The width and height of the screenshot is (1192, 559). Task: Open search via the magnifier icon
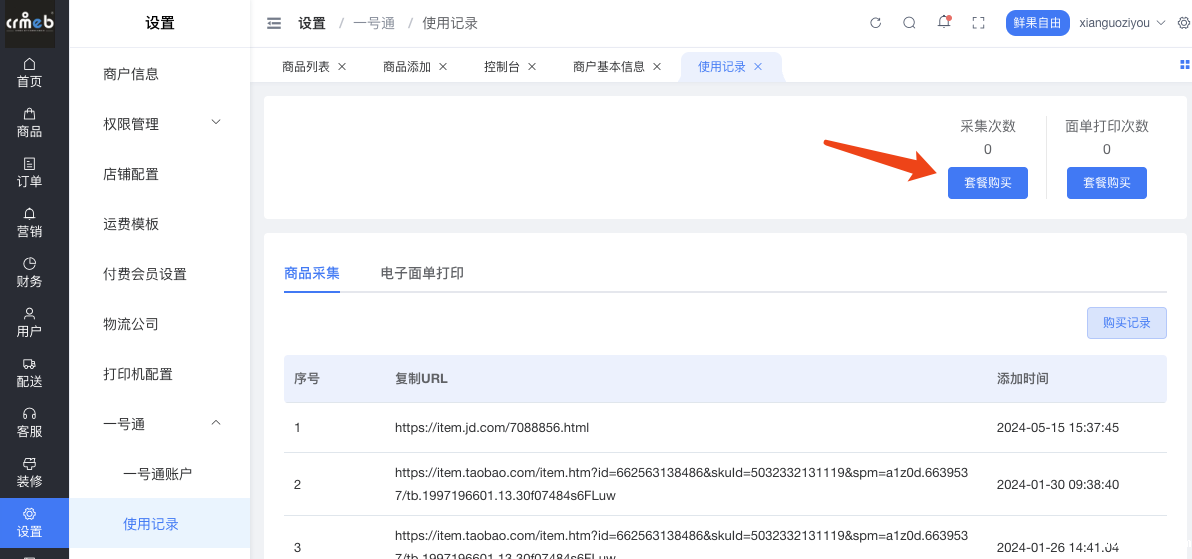click(x=909, y=23)
